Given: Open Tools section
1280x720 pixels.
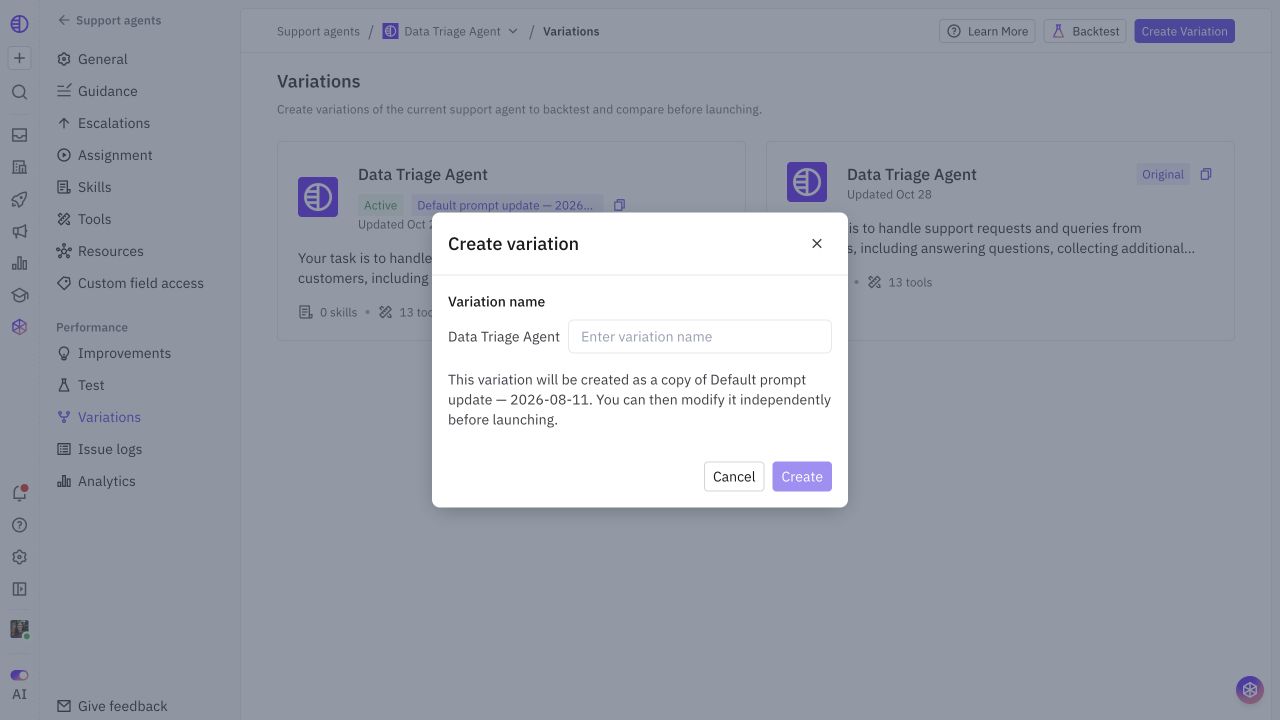Looking at the screenshot, I should point(140,219).
